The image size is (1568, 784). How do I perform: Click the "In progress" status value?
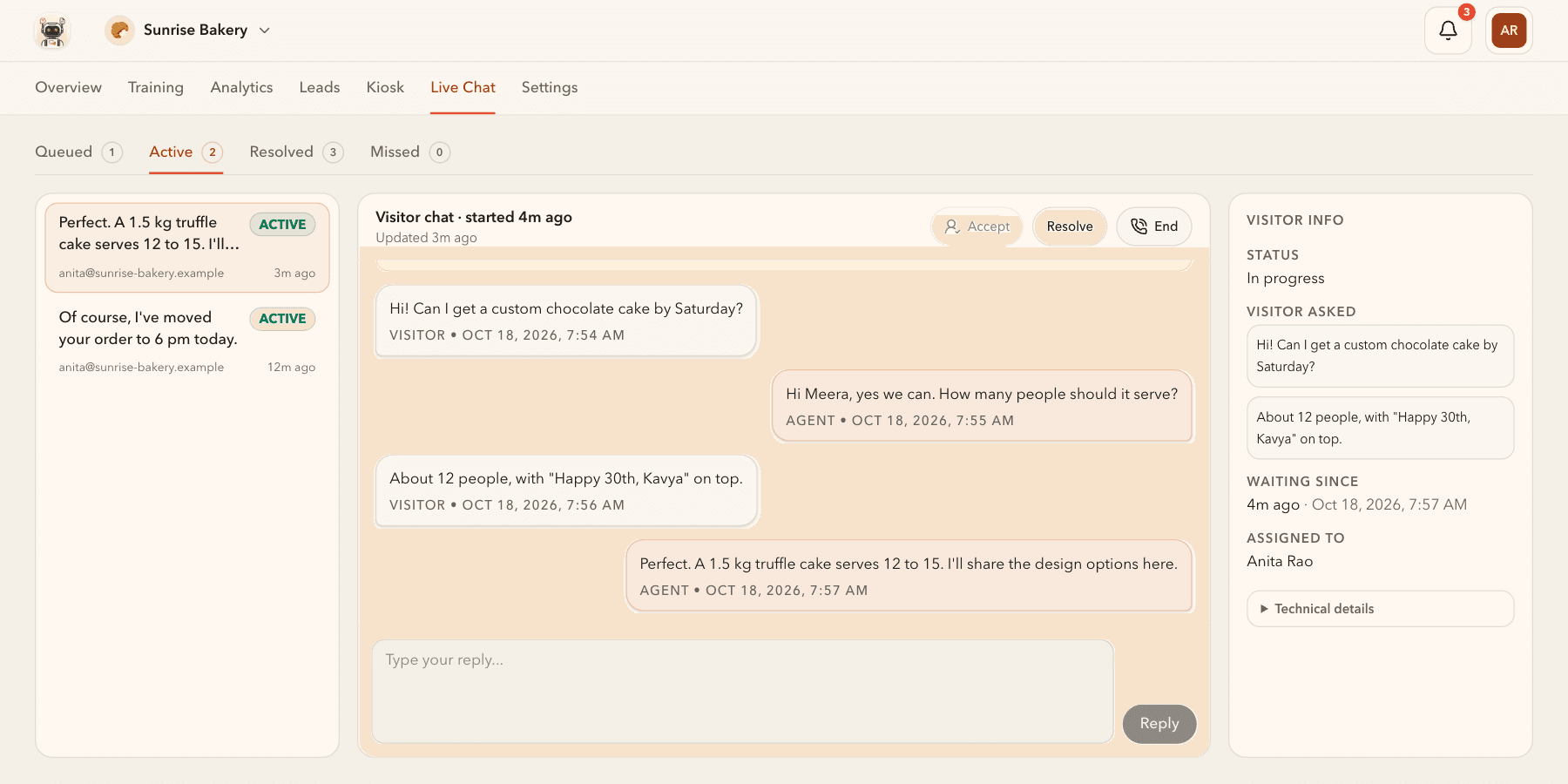point(1286,279)
